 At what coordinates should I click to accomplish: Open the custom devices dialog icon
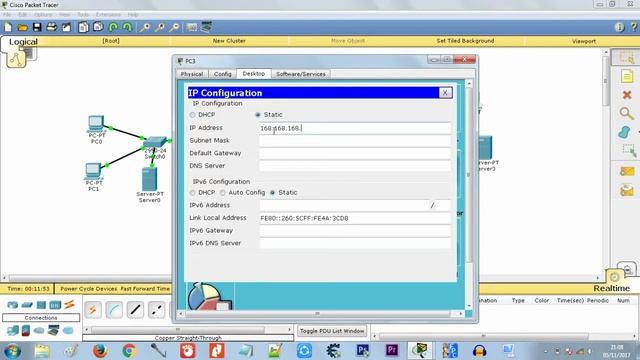pyautogui.click(x=206, y=27)
